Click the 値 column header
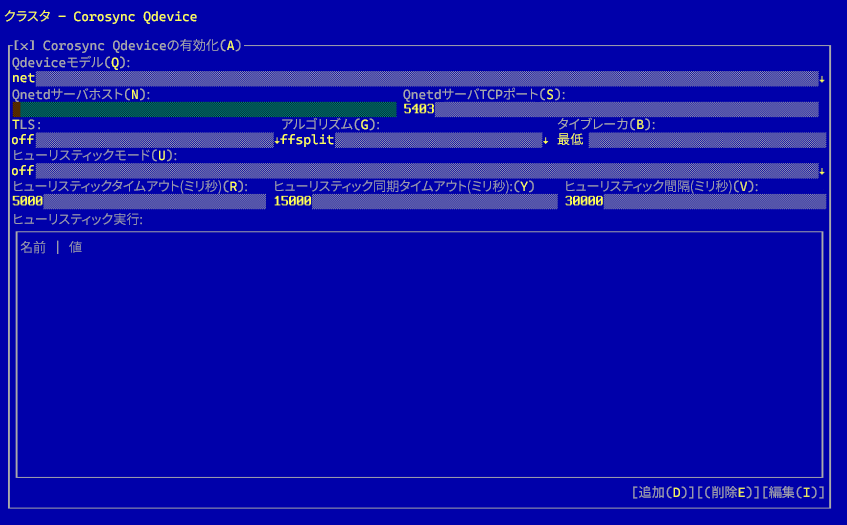The width and height of the screenshot is (847, 525). point(76,247)
